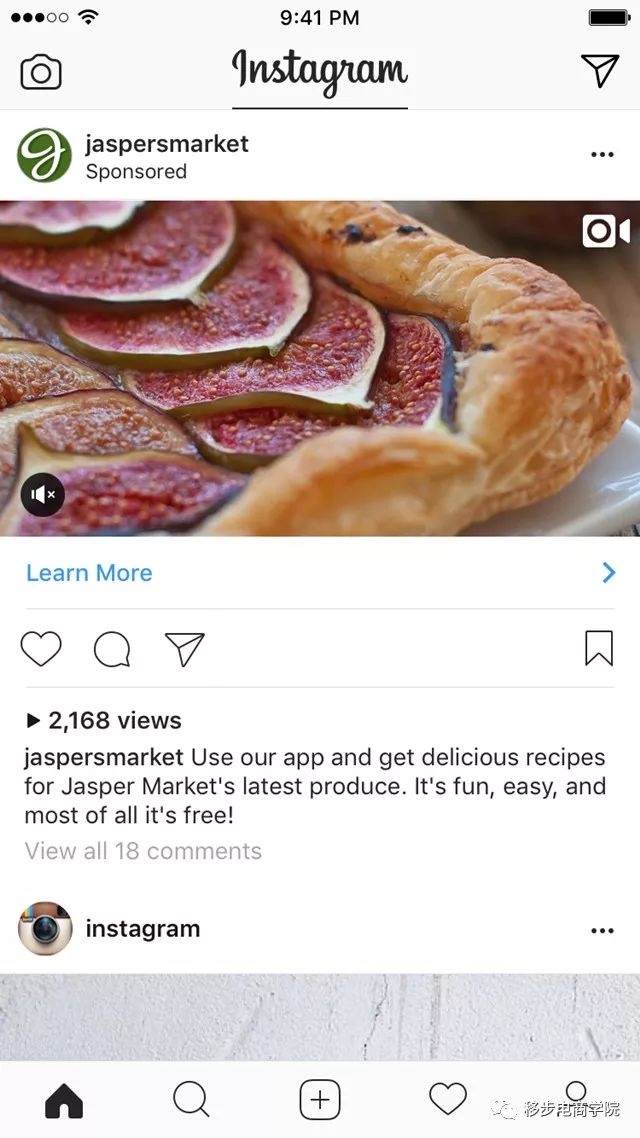Tap the Learn More link
Image resolution: width=640 pixels, height=1138 pixels.
pyautogui.click(x=89, y=573)
